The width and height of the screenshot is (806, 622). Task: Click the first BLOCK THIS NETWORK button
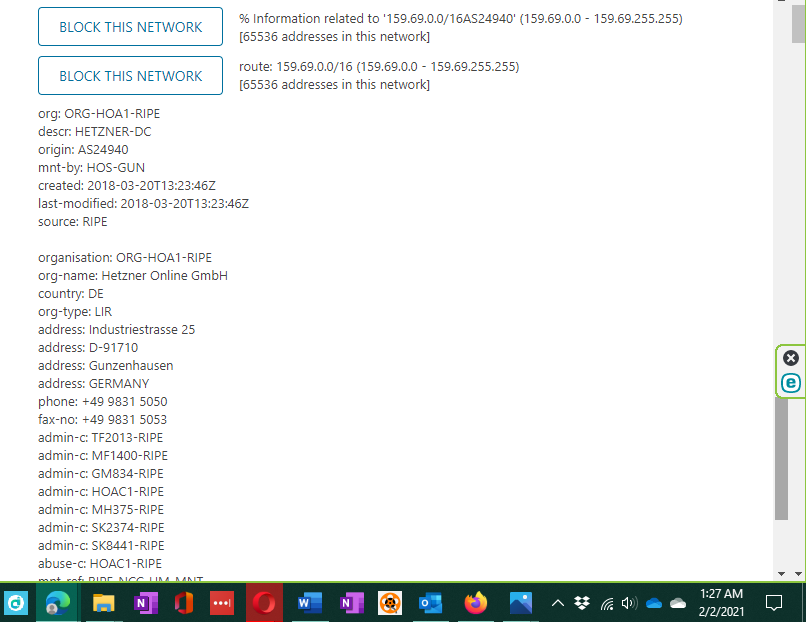tap(130, 27)
